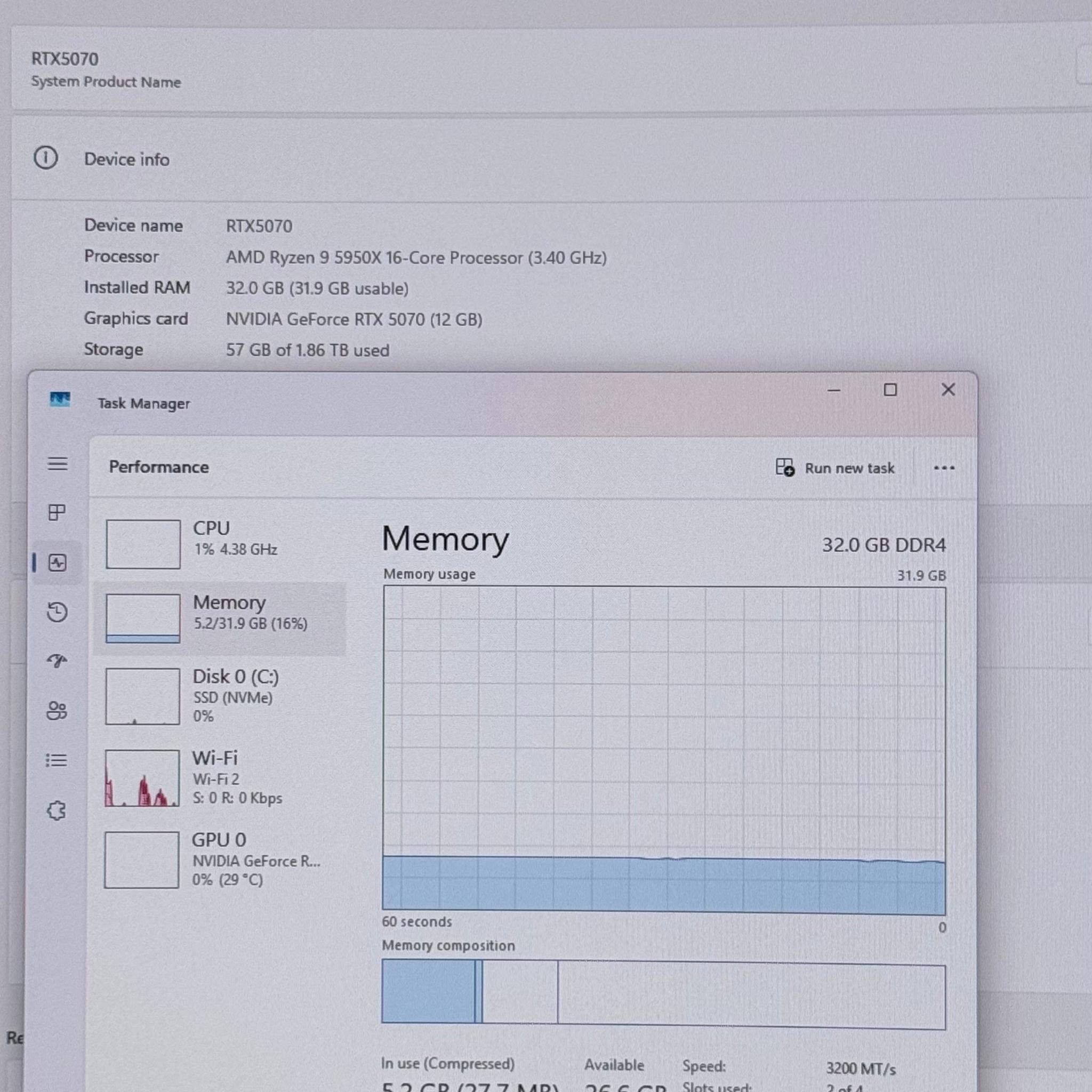
Task: Open the Processes page icon in sidebar
Action: click(57, 512)
